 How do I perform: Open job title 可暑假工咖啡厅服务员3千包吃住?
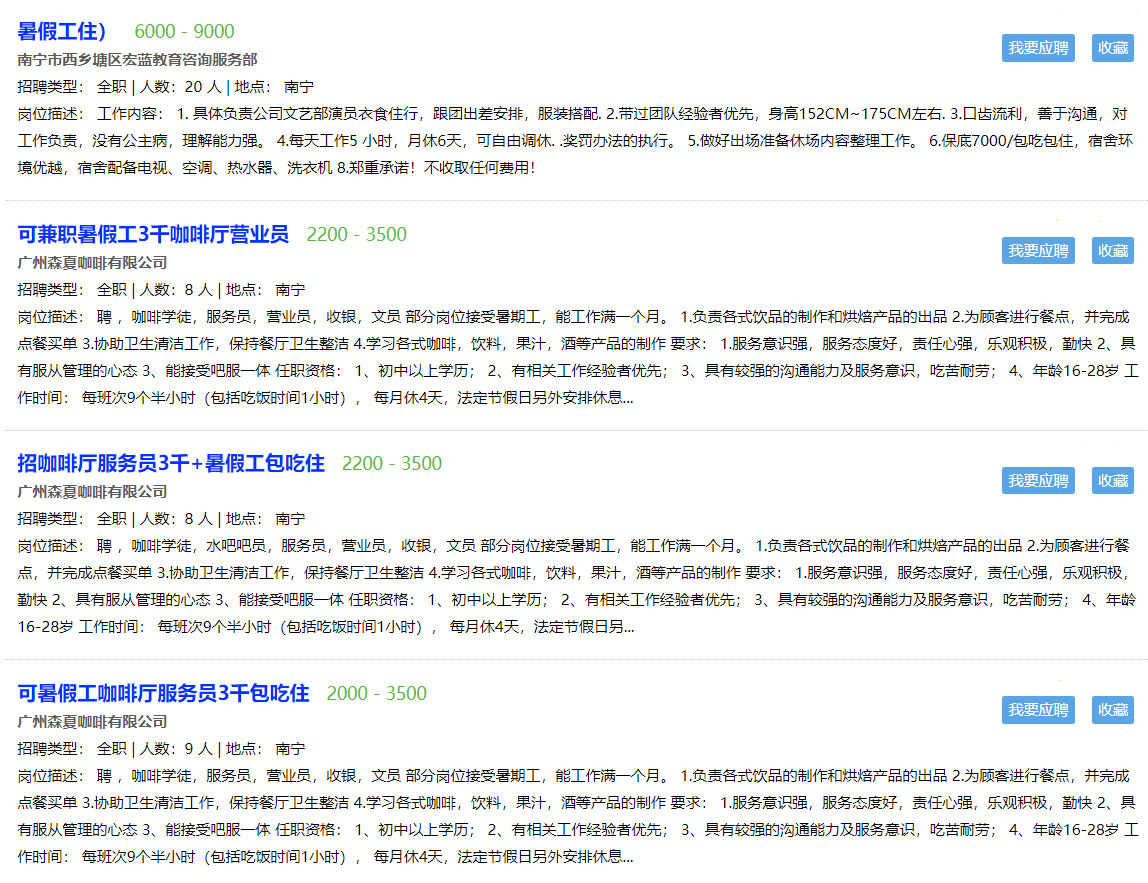[163, 693]
